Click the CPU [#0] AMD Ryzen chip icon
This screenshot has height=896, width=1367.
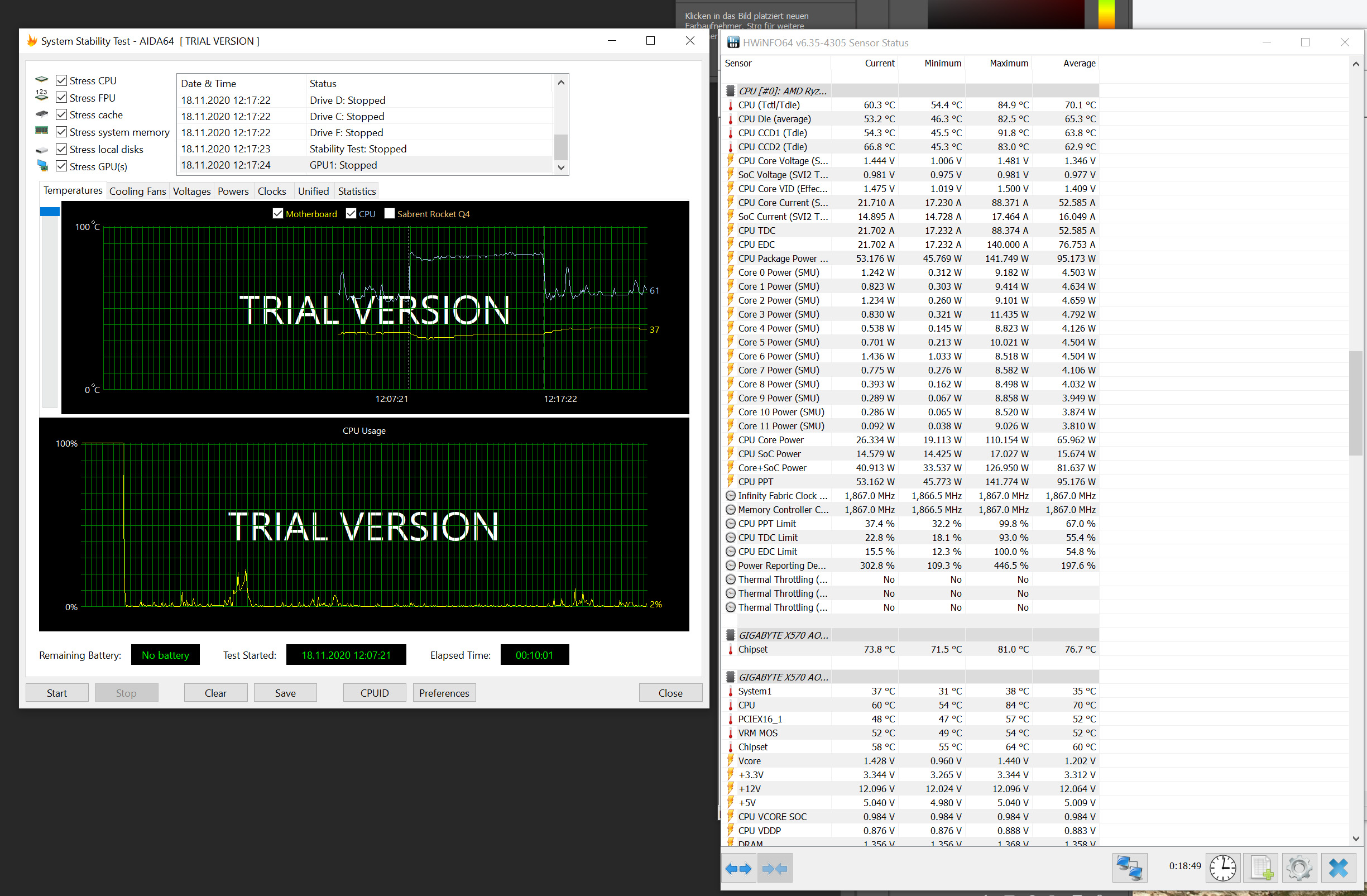point(731,91)
